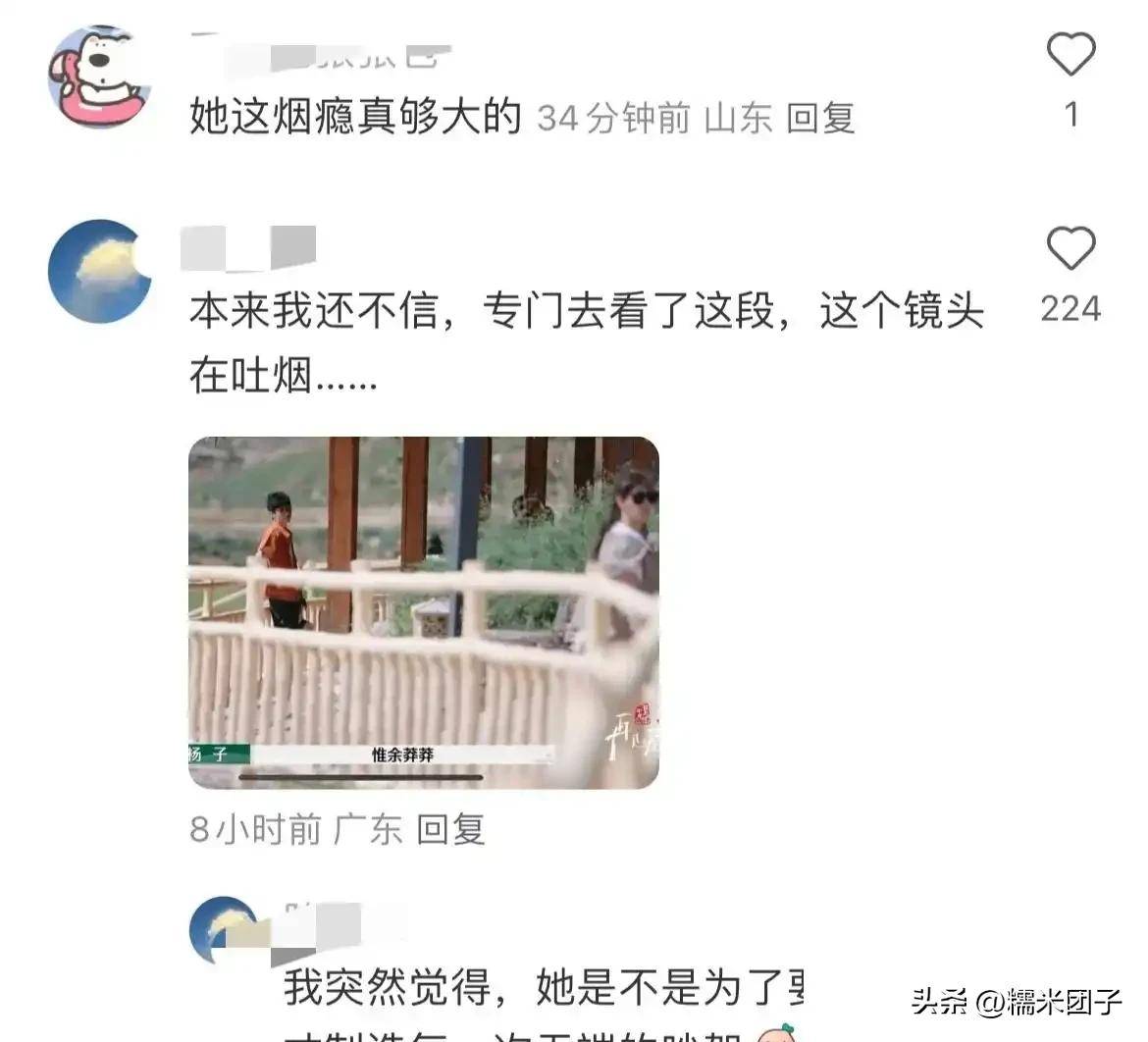The height and width of the screenshot is (1042, 1148).
Task: Open the polar bear avatar profile
Action: pos(99,77)
